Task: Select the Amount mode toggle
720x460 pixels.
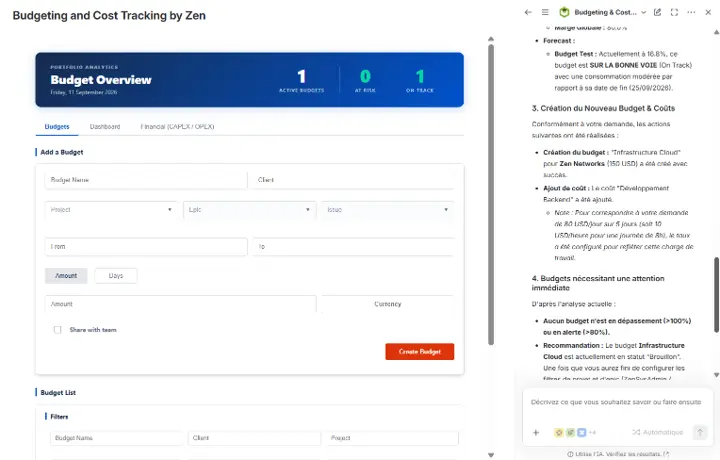Action: (66, 276)
